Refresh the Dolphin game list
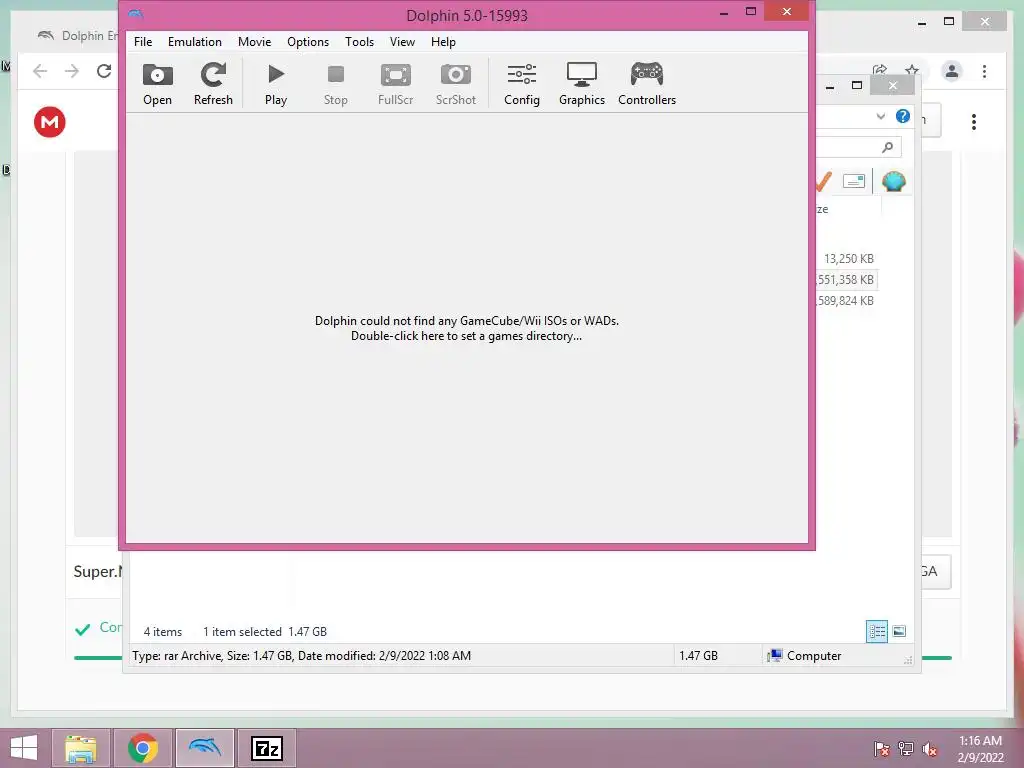The width and height of the screenshot is (1024, 768). pyautogui.click(x=213, y=84)
